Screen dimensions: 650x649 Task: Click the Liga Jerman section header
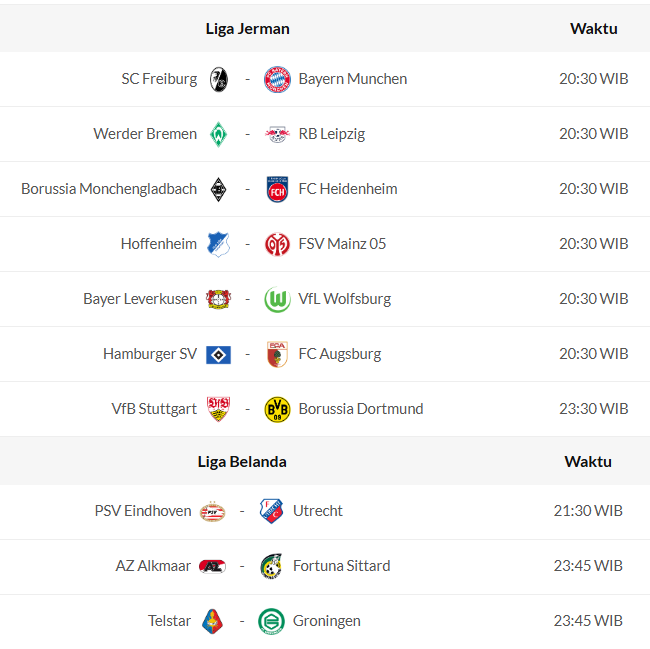tap(247, 28)
